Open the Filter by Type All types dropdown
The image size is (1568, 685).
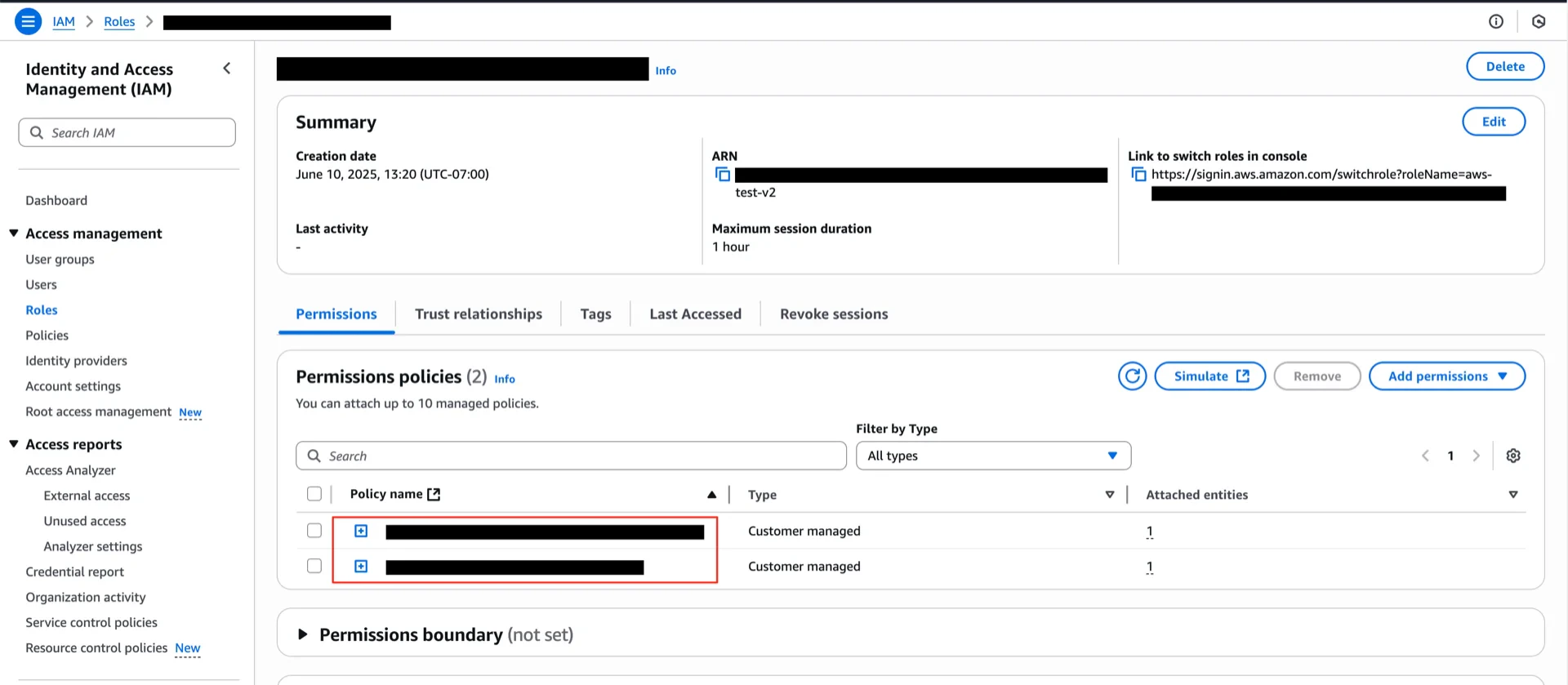993,456
